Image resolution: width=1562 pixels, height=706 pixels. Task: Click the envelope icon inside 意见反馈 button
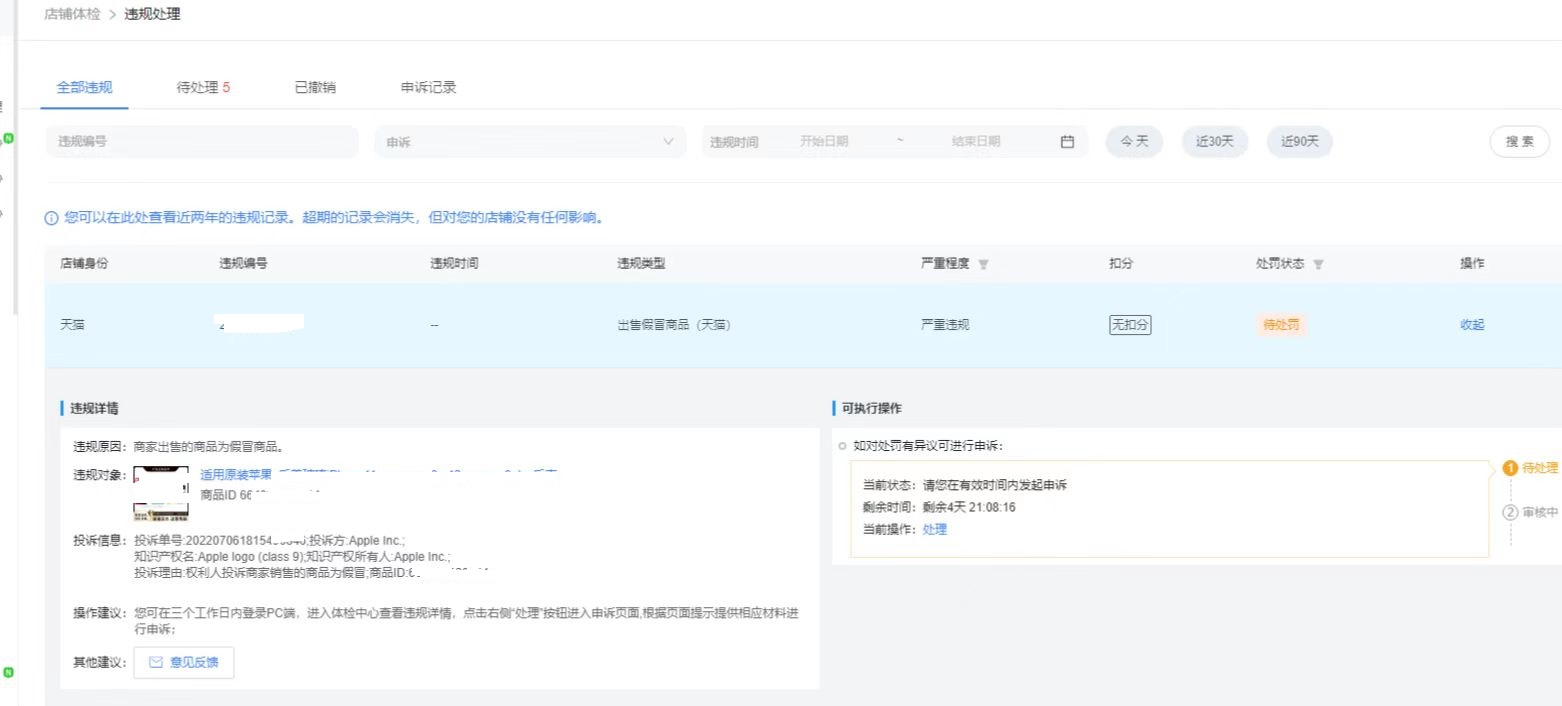(156, 662)
